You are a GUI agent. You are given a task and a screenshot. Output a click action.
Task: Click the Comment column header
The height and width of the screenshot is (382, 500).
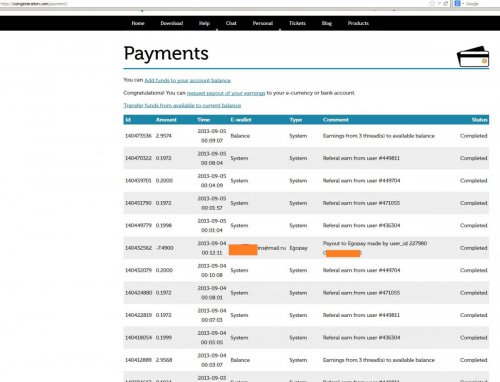(x=336, y=120)
